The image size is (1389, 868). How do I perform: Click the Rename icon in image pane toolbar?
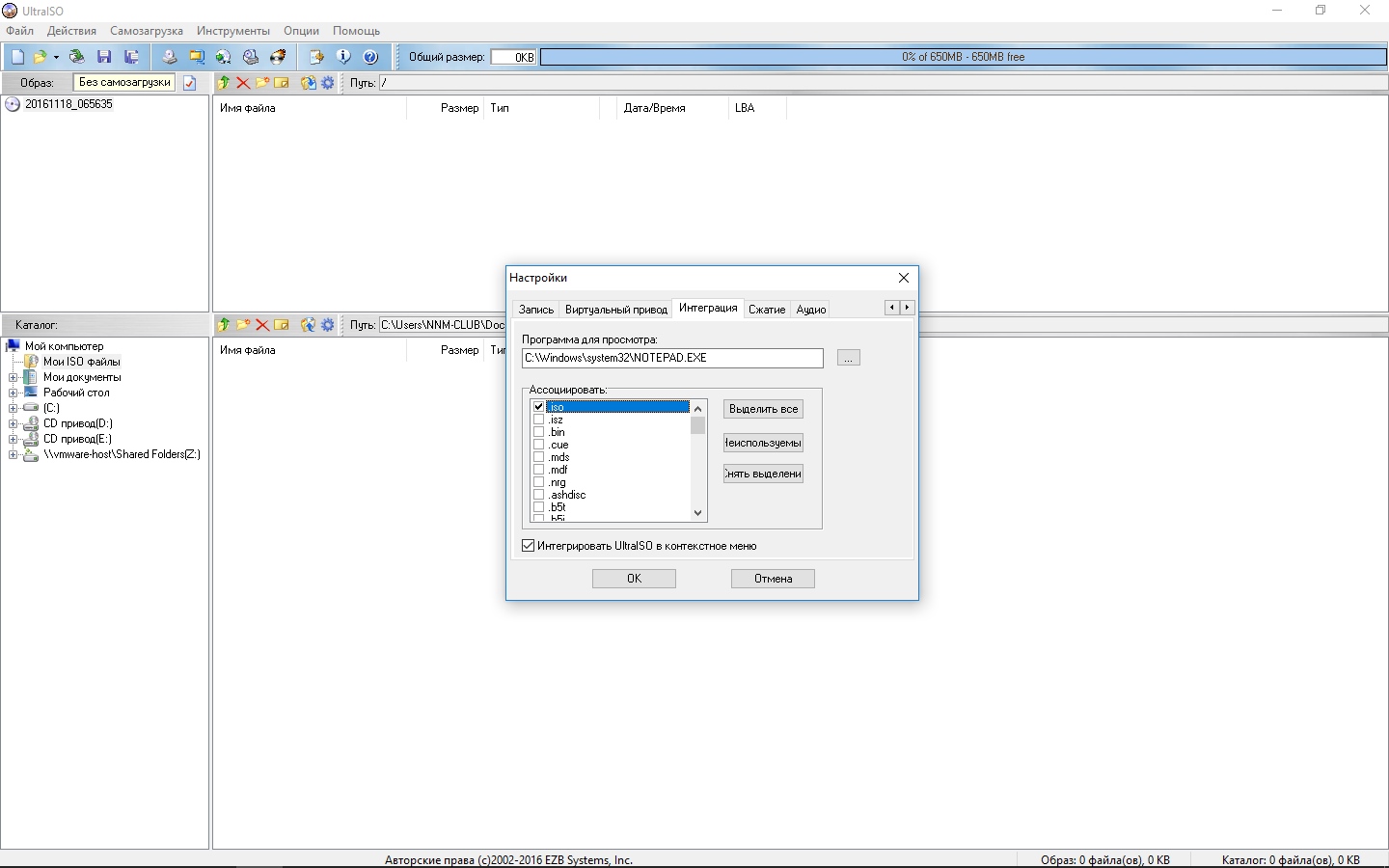click(x=282, y=83)
